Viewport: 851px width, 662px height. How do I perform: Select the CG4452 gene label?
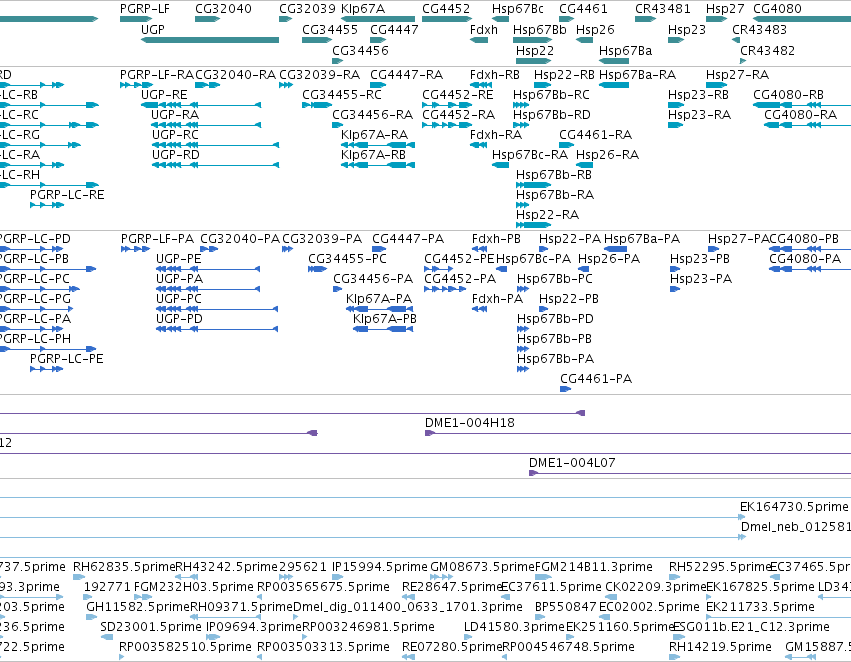(446, 9)
